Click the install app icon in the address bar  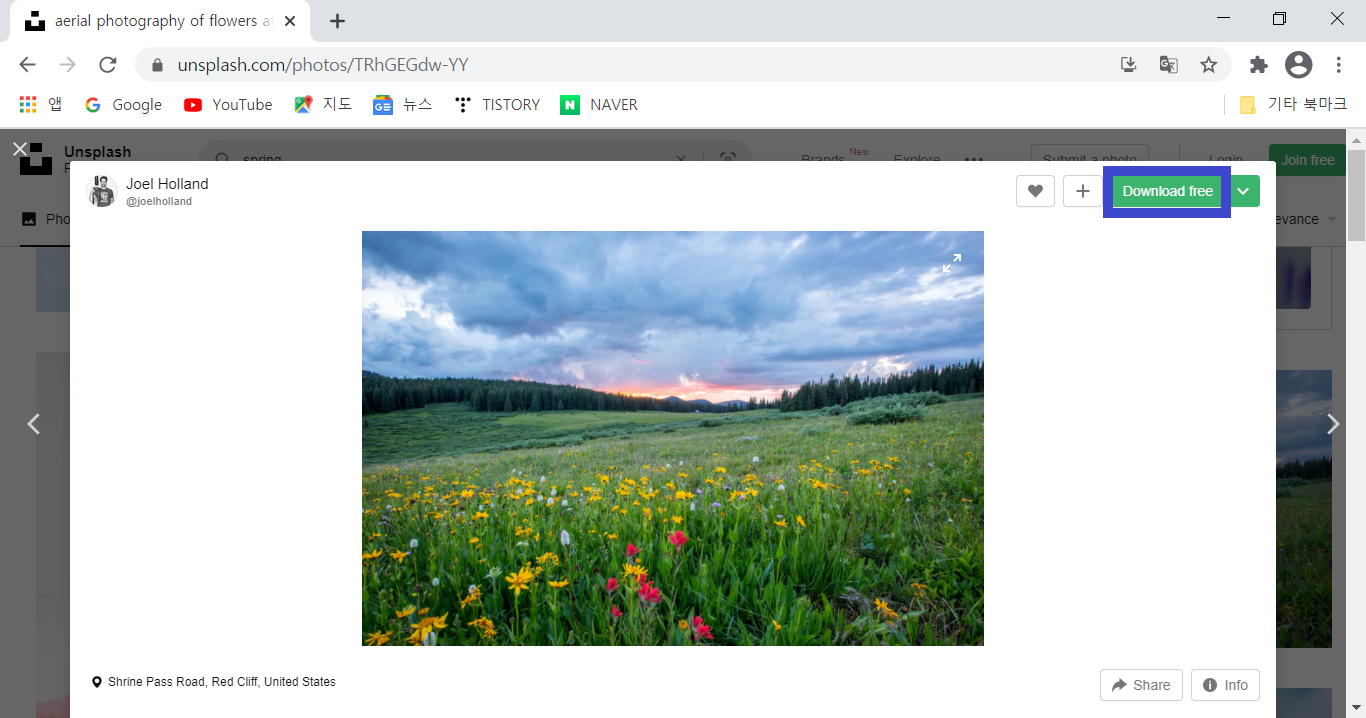pos(1128,65)
